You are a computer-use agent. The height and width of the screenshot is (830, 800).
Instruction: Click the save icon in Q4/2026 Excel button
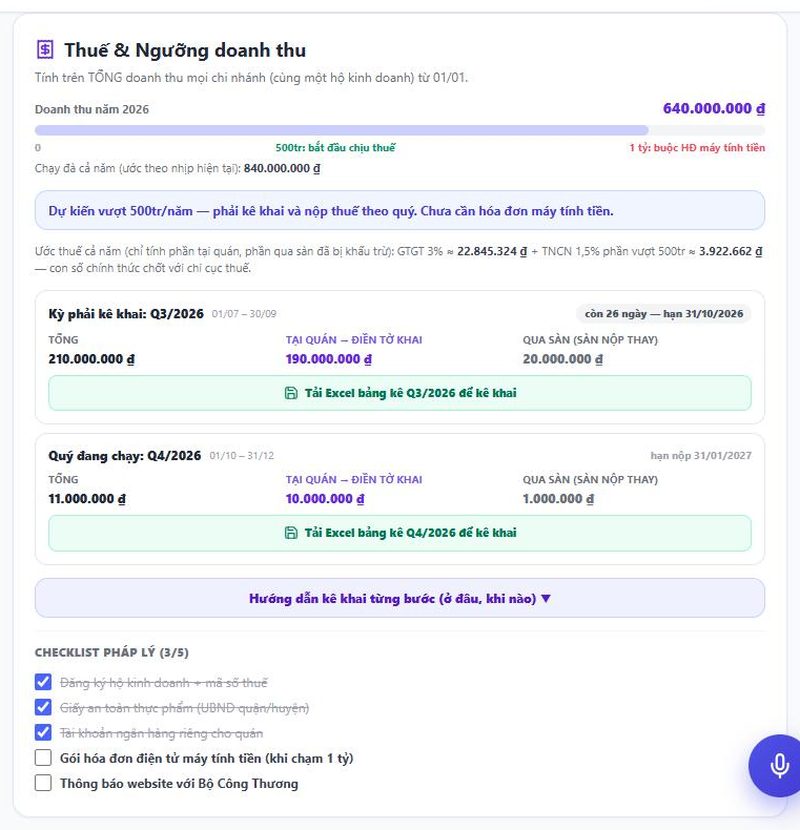coord(291,533)
